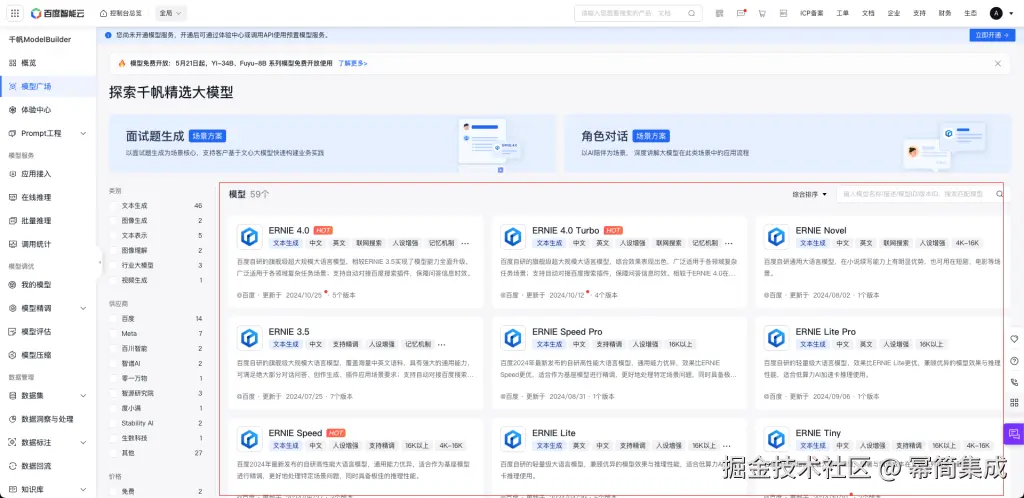
Task: Click the ERNIE Speed Pro model logo icon
Action: (513, 337)
